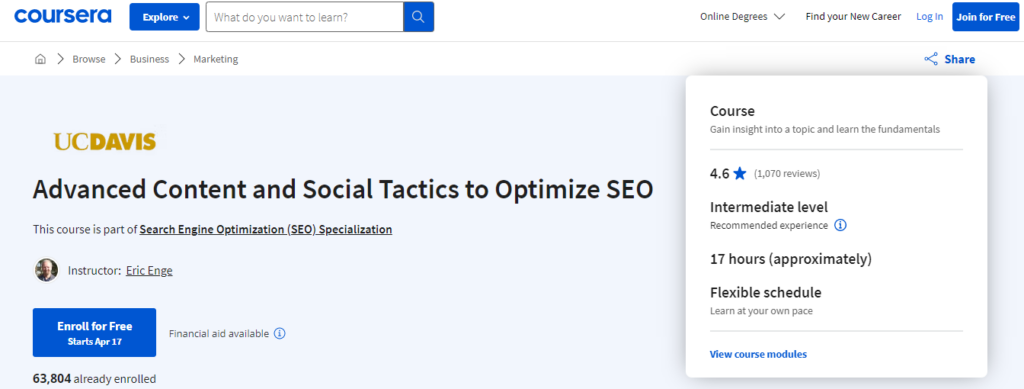Click the UC Davis logo

(104, 142)
